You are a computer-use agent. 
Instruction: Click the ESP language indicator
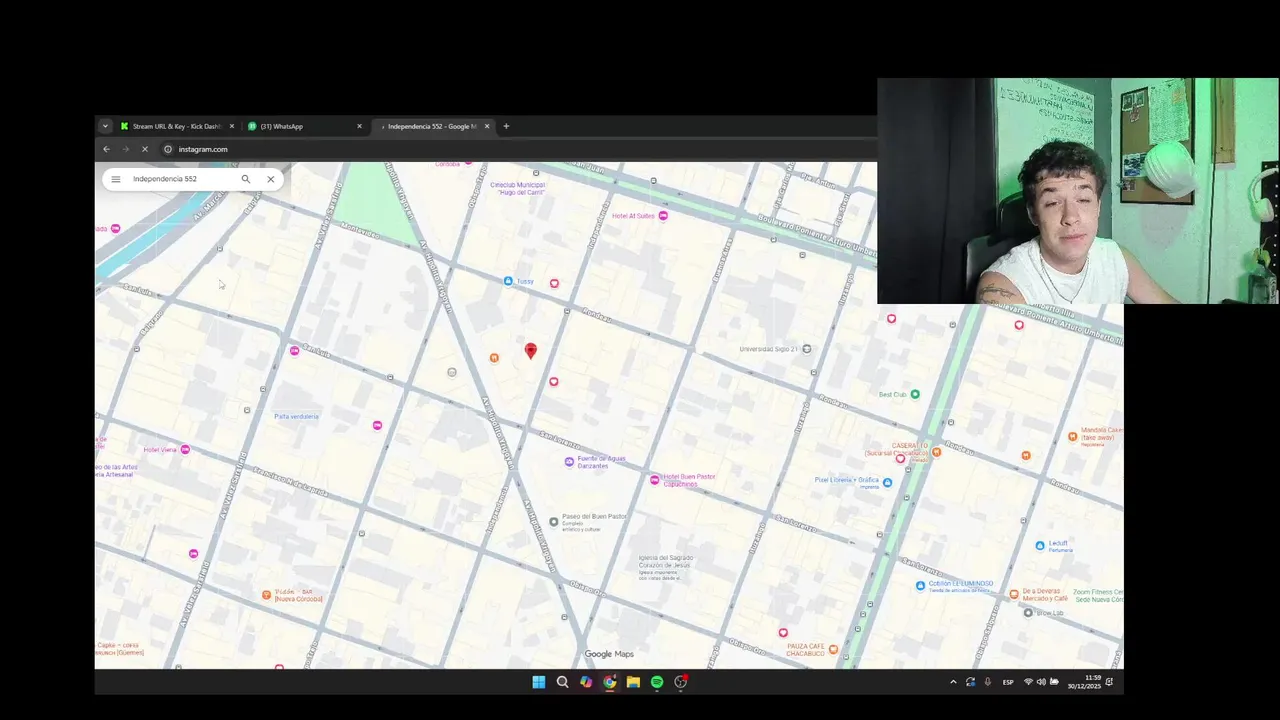click(x=1008, y=682)
